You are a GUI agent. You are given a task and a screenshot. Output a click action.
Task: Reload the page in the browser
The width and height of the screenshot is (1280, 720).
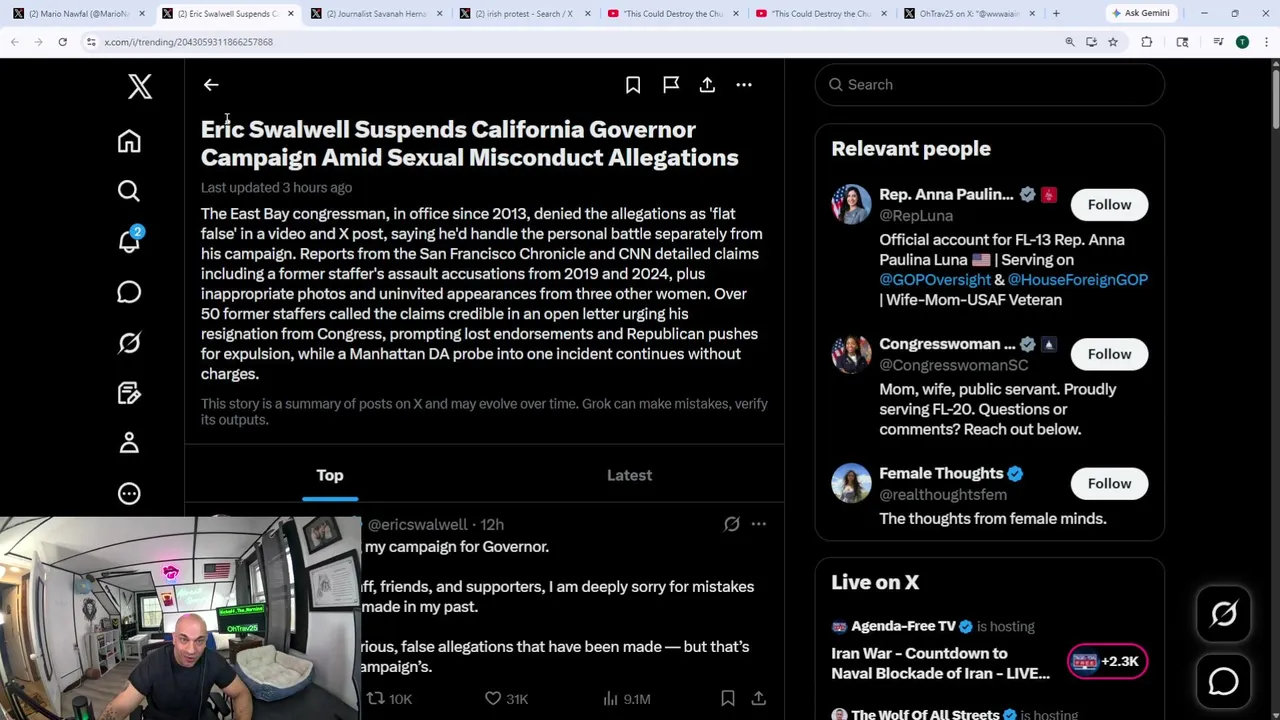pos(62,42)
